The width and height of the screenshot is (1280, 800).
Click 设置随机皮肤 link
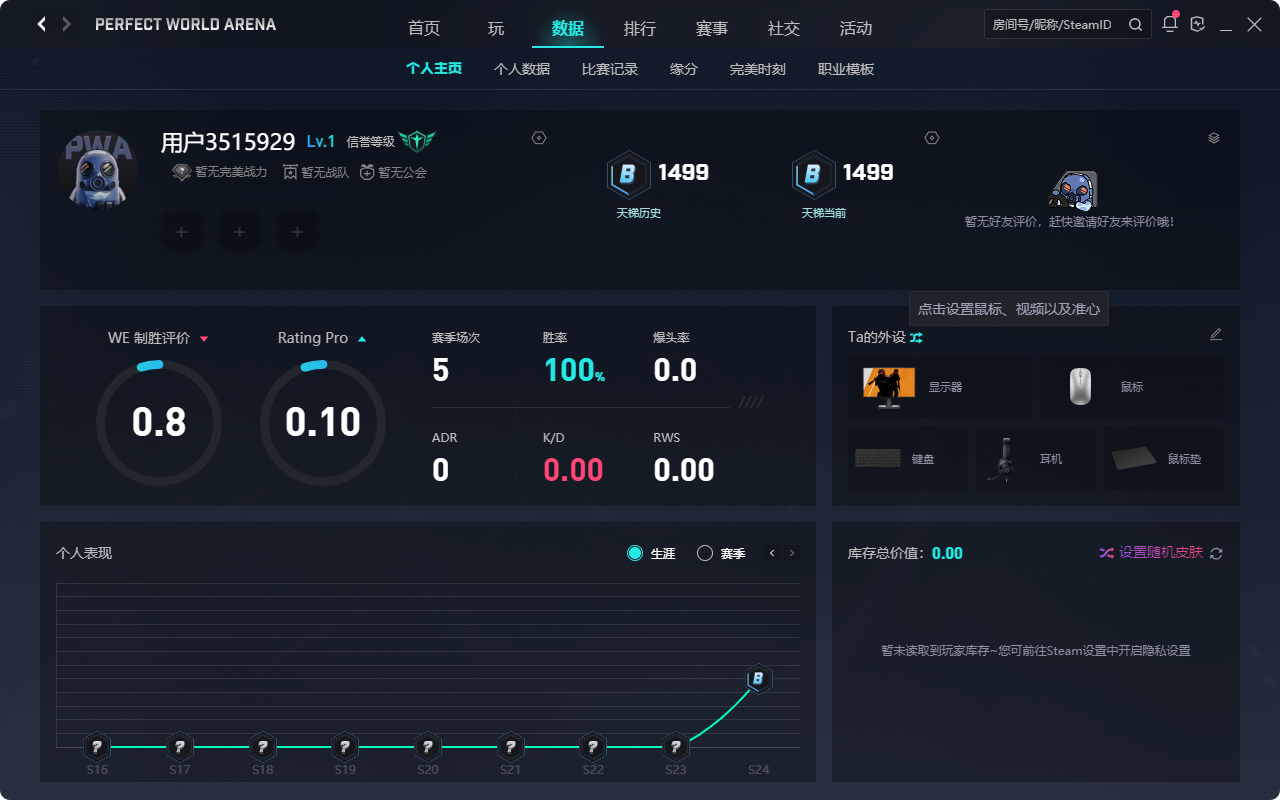pos(1160,552)
